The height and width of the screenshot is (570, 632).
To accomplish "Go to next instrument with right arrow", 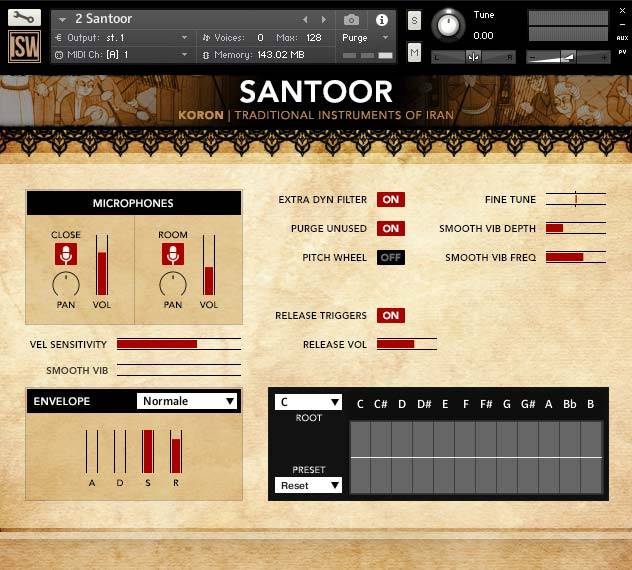I will coord(323,19).
